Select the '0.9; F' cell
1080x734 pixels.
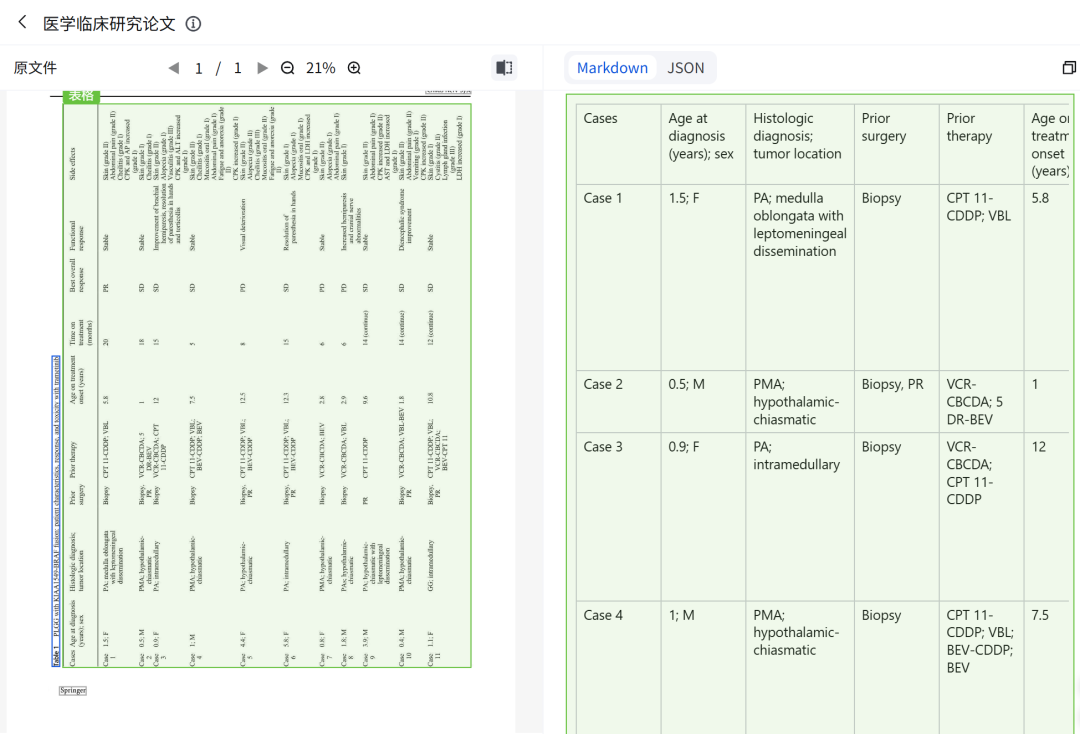point(703,517)
